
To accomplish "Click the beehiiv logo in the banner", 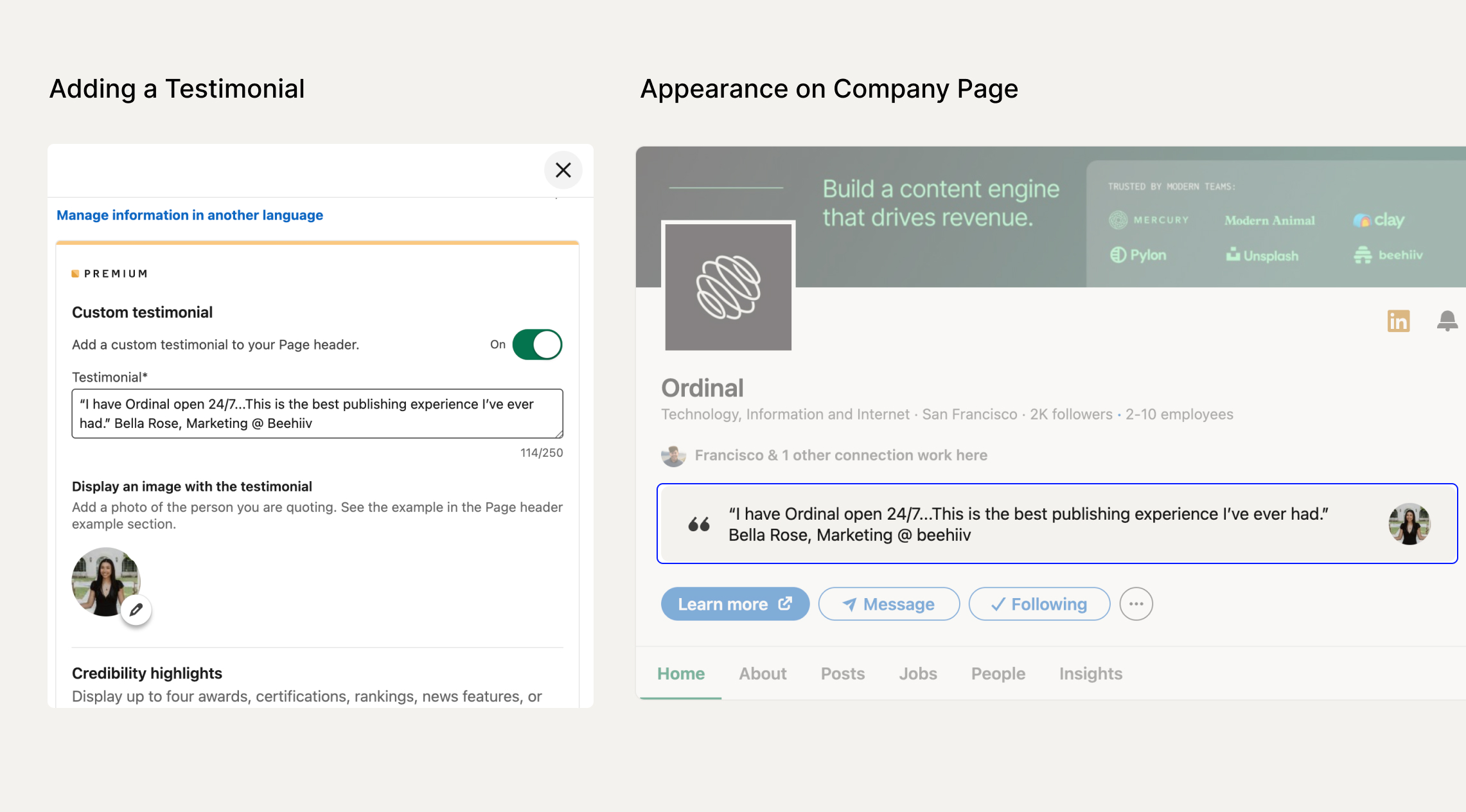I will (1388, 254).
